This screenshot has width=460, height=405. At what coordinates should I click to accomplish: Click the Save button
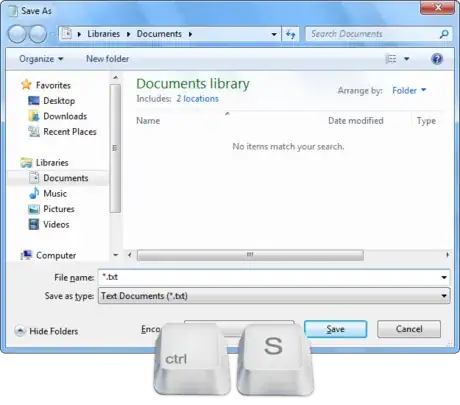point(335,329)
